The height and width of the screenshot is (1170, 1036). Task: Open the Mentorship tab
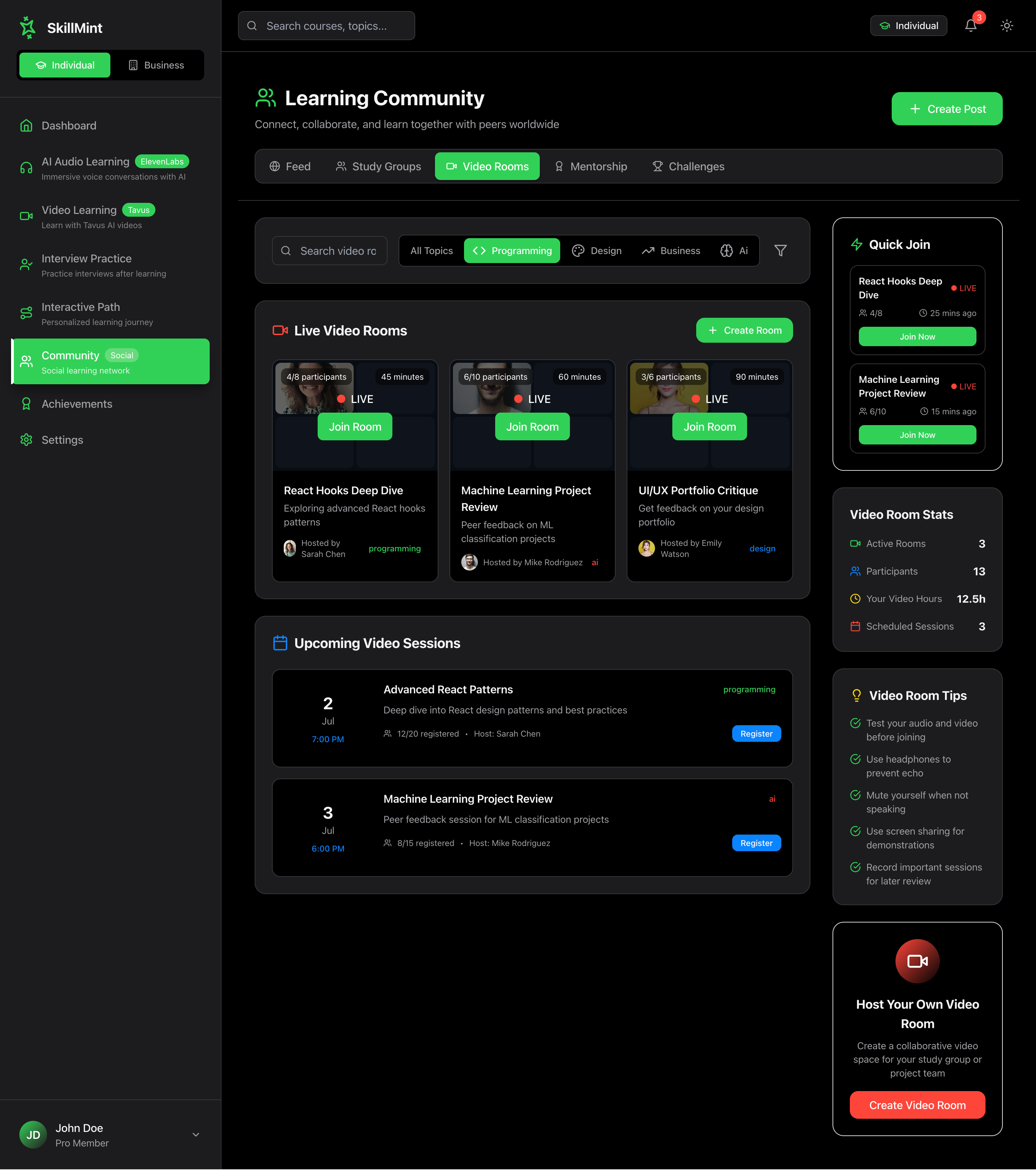tap(590, 166)
